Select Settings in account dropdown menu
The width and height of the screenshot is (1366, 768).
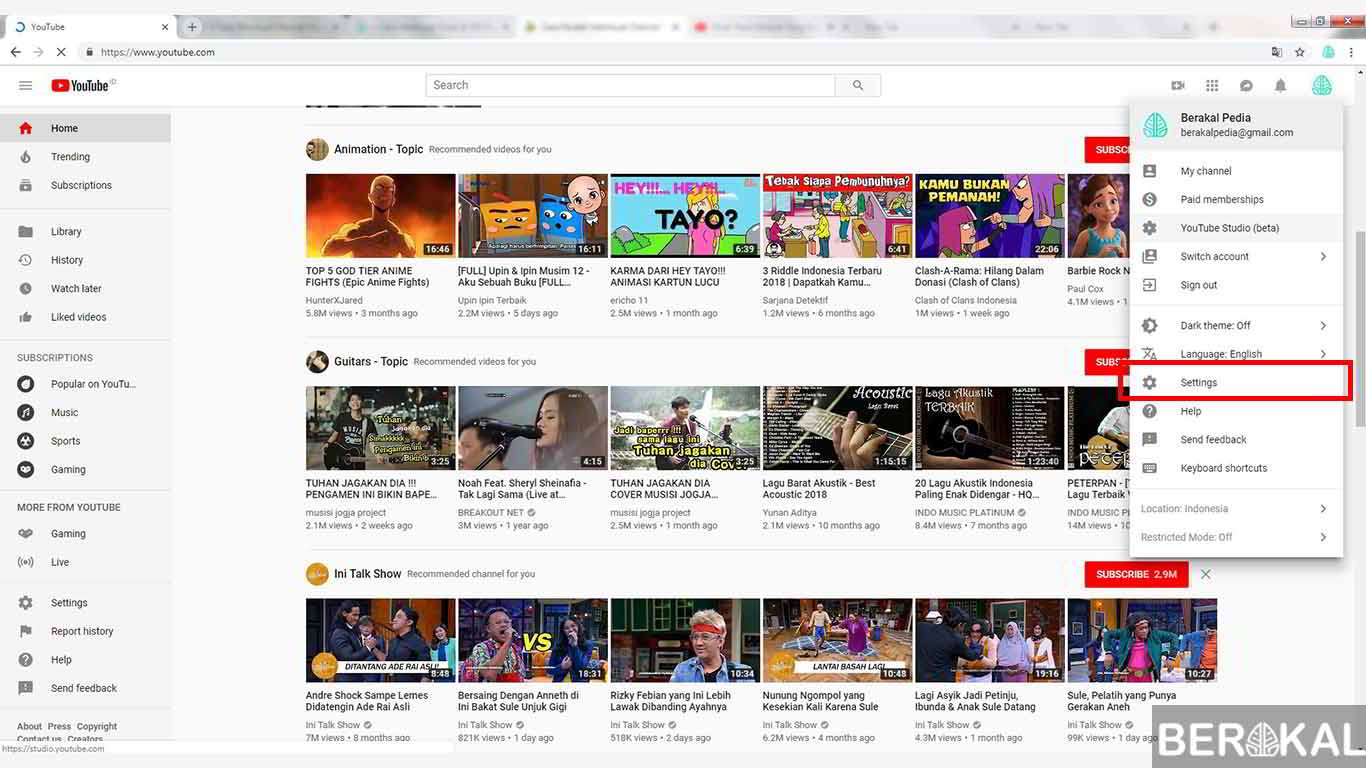pyautogui.click(x=1236, y=383)
